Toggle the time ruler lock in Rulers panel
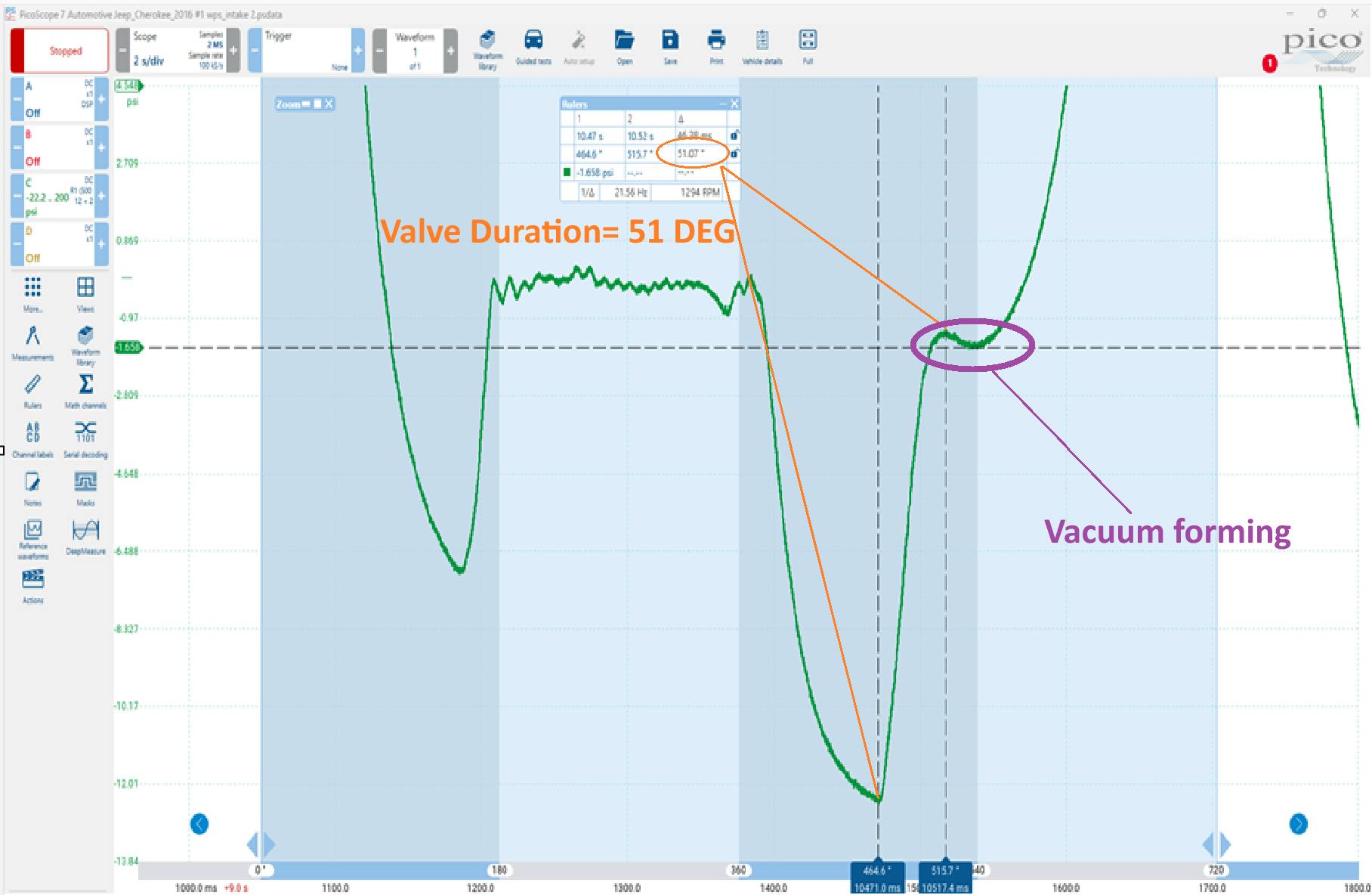The width and height of the screenshot is (1372, 895). tap(734, 136)
